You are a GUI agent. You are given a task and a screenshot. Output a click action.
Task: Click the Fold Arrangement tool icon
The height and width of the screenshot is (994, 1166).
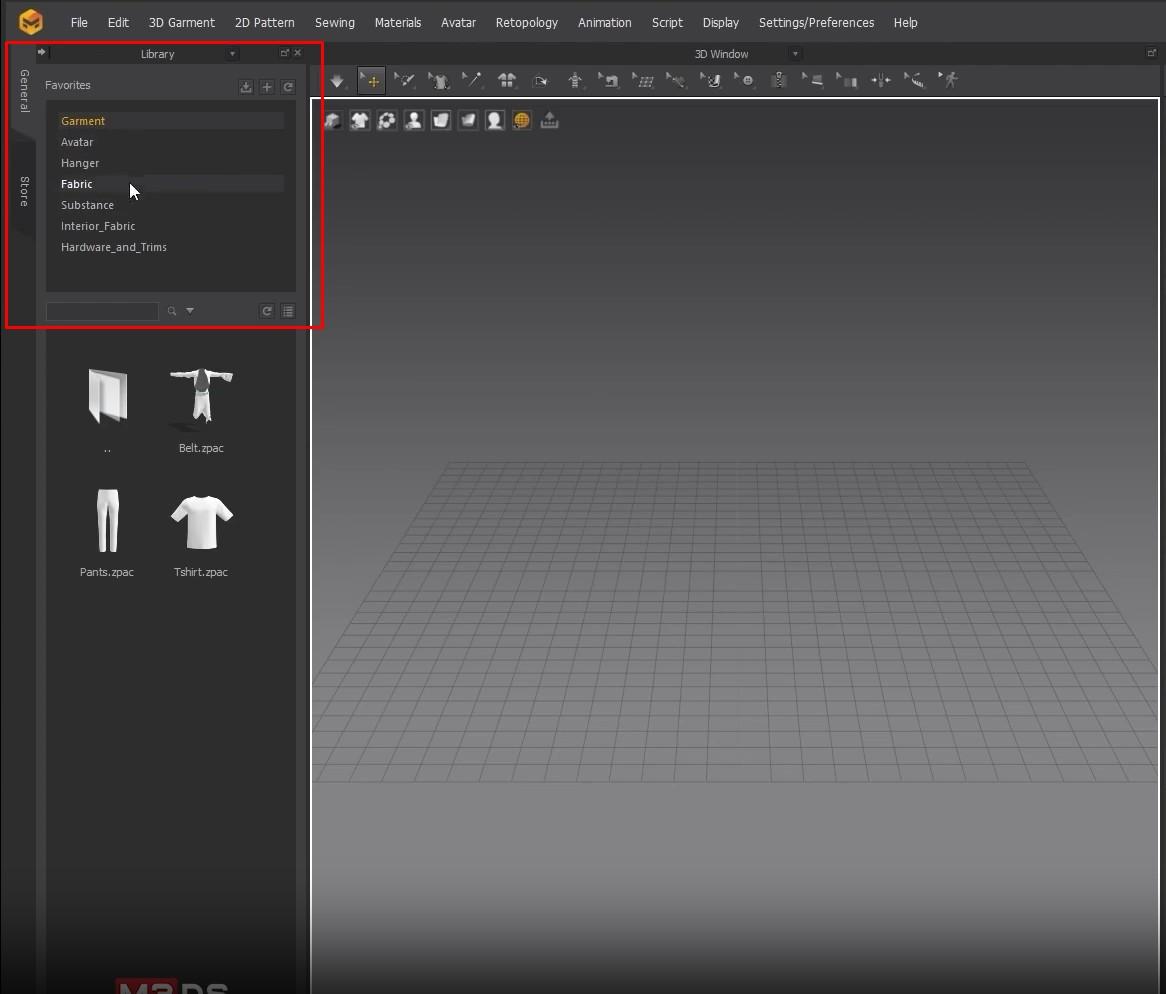[x=541, y=80]
